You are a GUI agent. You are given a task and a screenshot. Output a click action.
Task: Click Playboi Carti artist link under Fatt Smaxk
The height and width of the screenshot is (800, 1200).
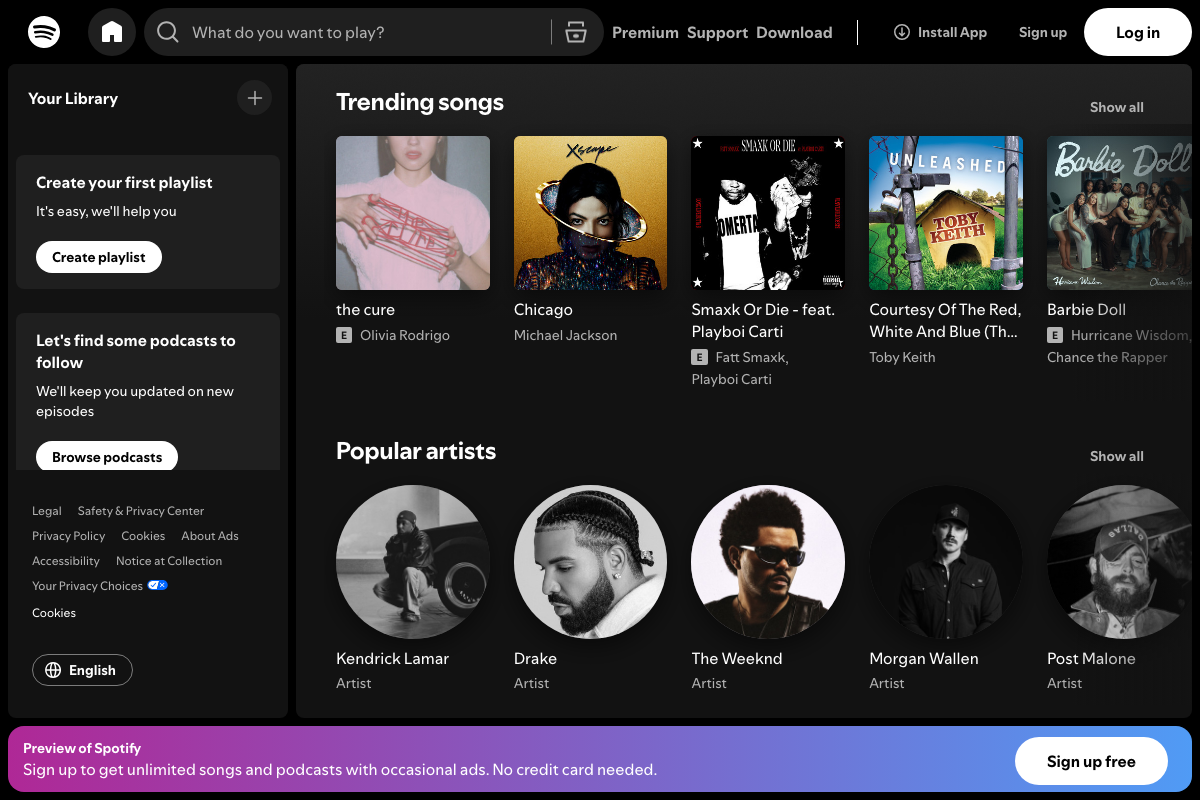coord(731,379)
